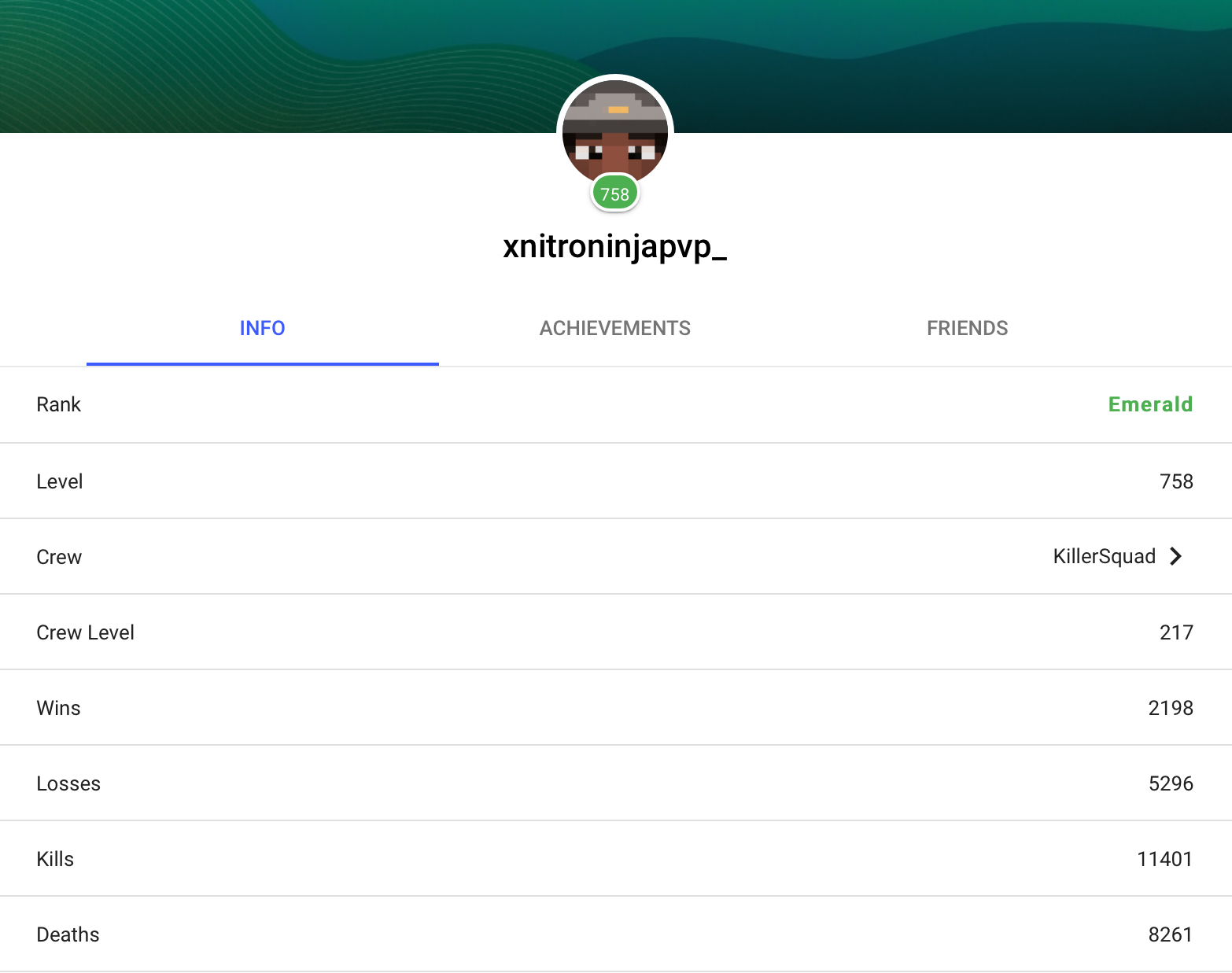1232x973 pixels.
Task: Click the Rank row label
Action: point(59,404)
